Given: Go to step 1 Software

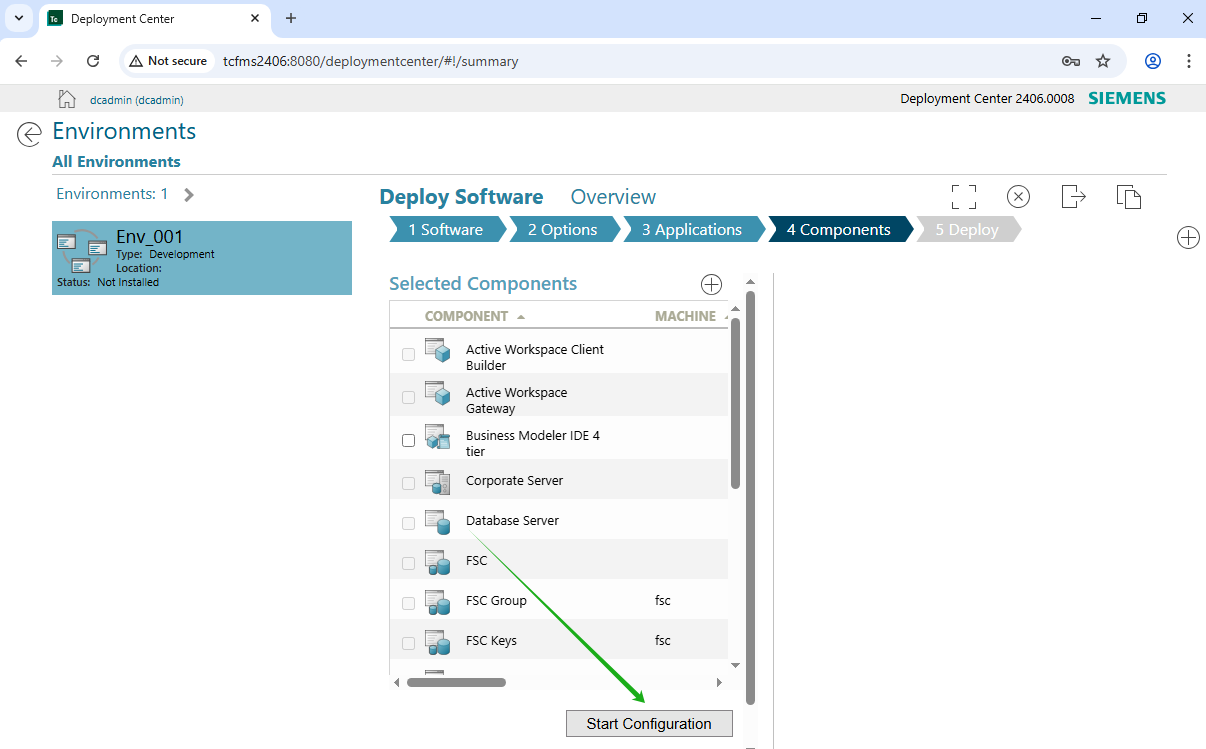Looking at the screenshot, I should (x=446, y=229).
